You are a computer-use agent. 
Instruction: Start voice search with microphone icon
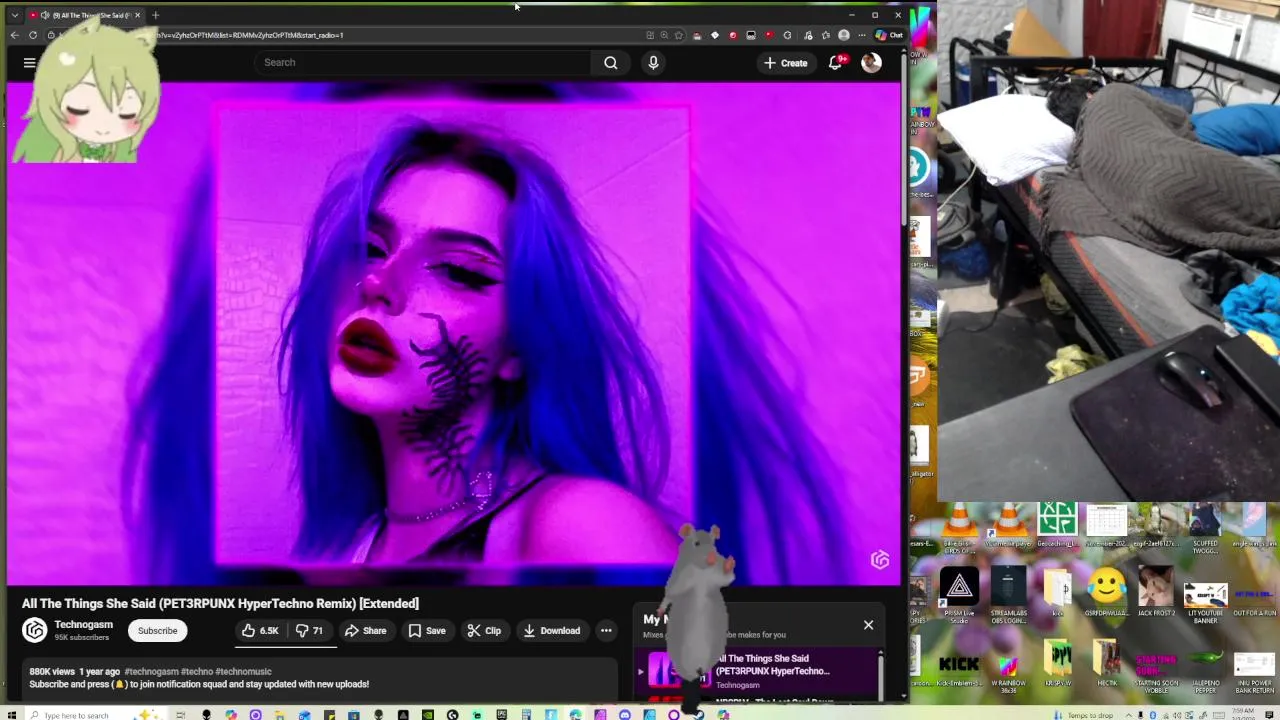click(653, 62)
